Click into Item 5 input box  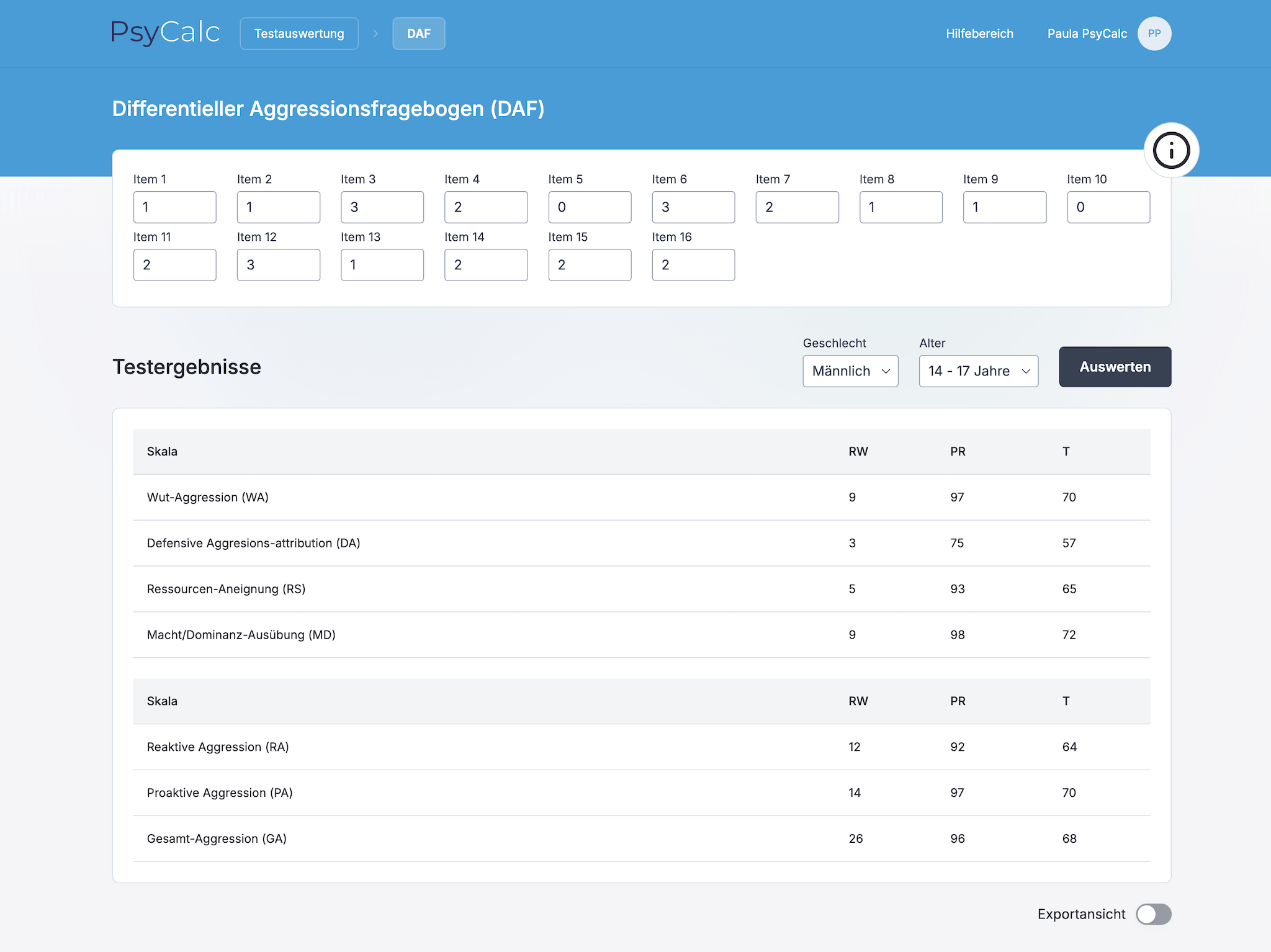point(590,207)
